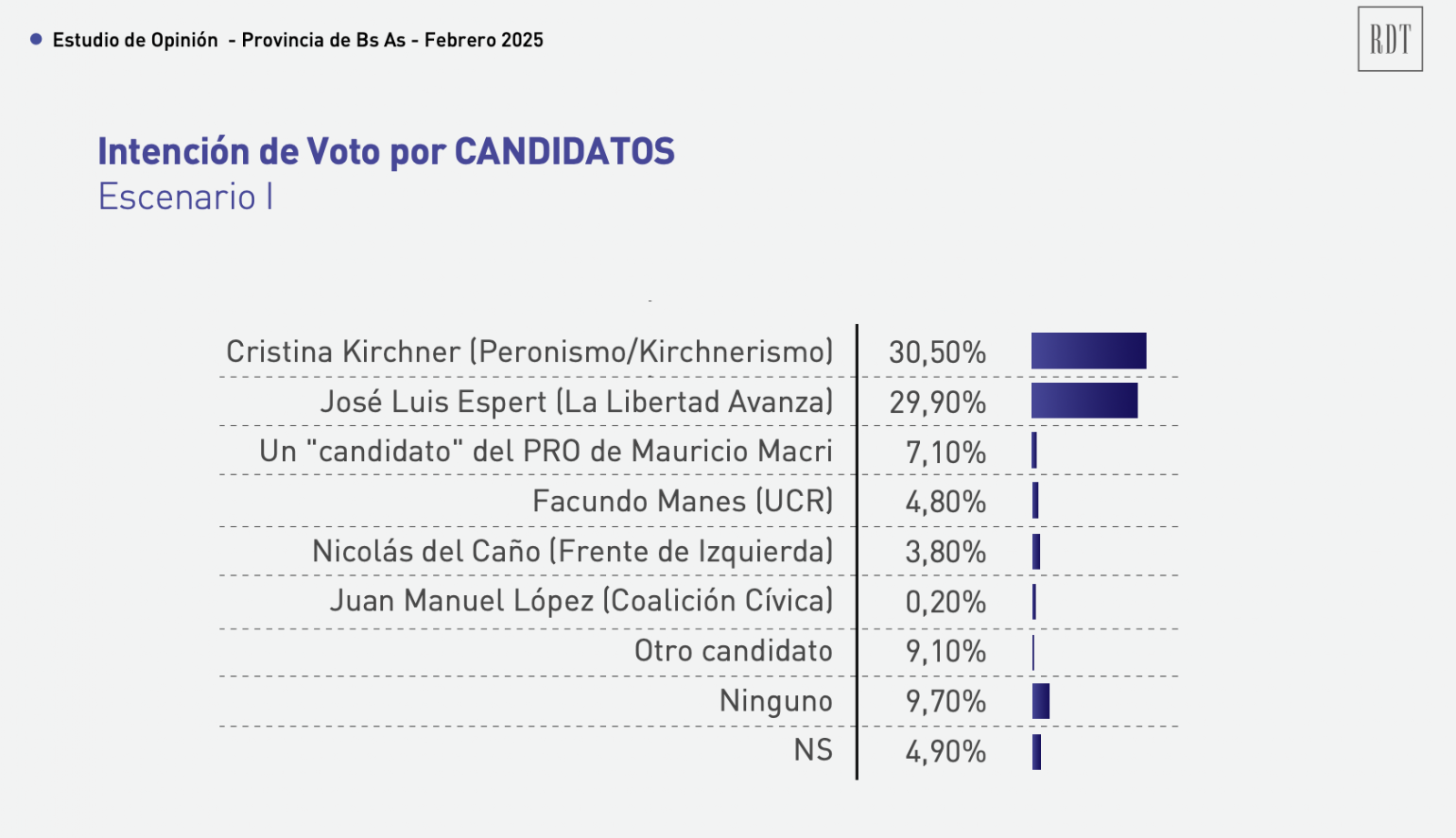Screen dimensions: 1456x838
Task: Click the Juan Manuel López label
Action: click(581, 601)
